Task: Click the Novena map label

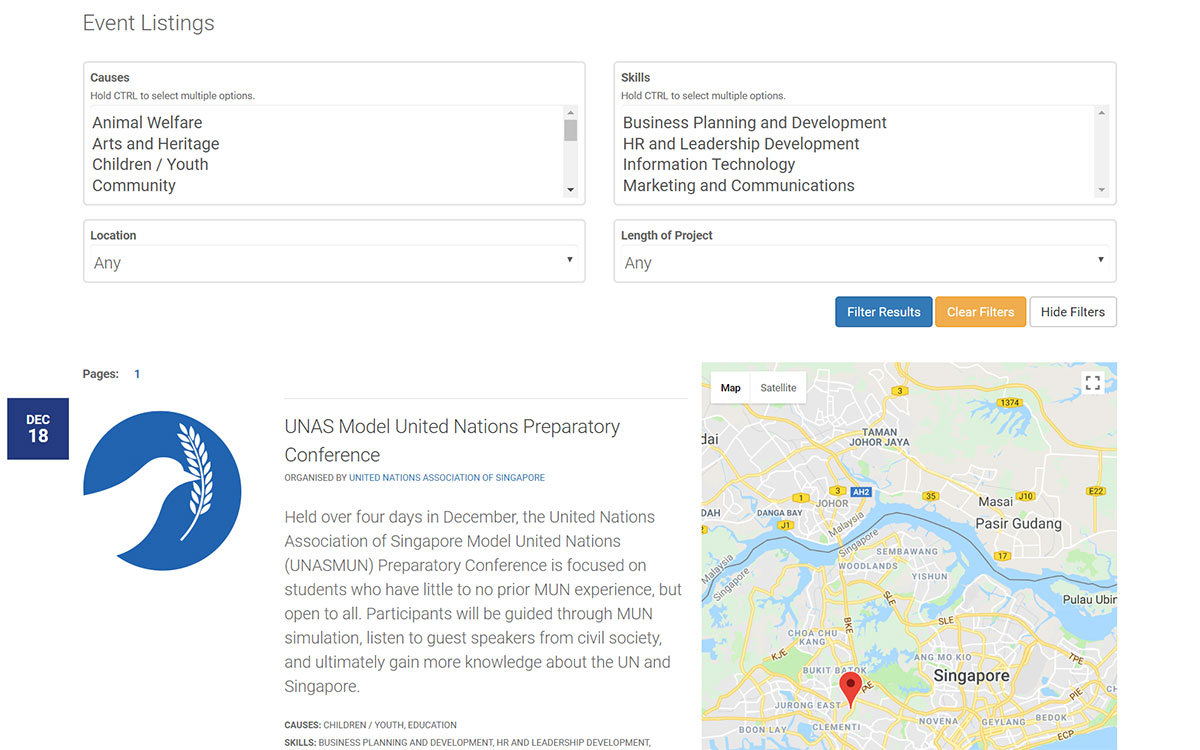Action: pos(938,722)
